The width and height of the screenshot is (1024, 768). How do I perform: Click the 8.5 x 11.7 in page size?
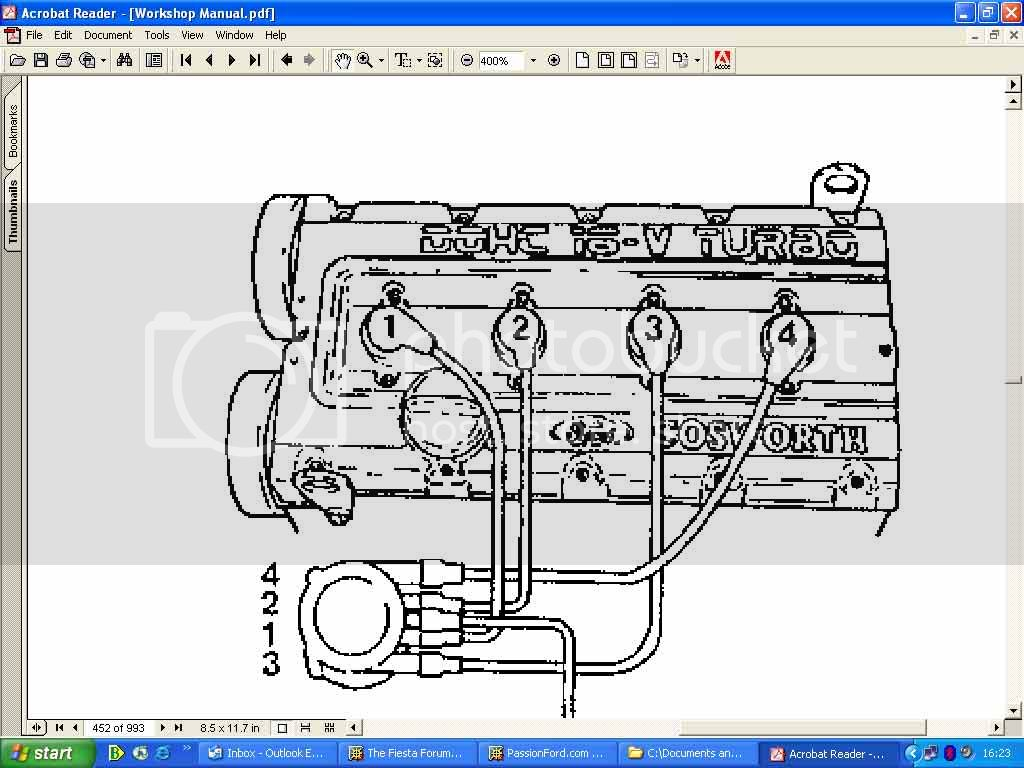pyautogui.click(x=229, y=728)
